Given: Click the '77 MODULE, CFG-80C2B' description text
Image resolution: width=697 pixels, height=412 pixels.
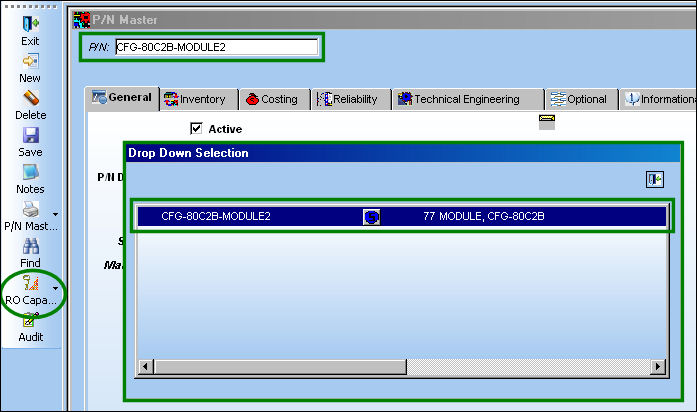Looking at the screenshot, I should pos(484,216).
